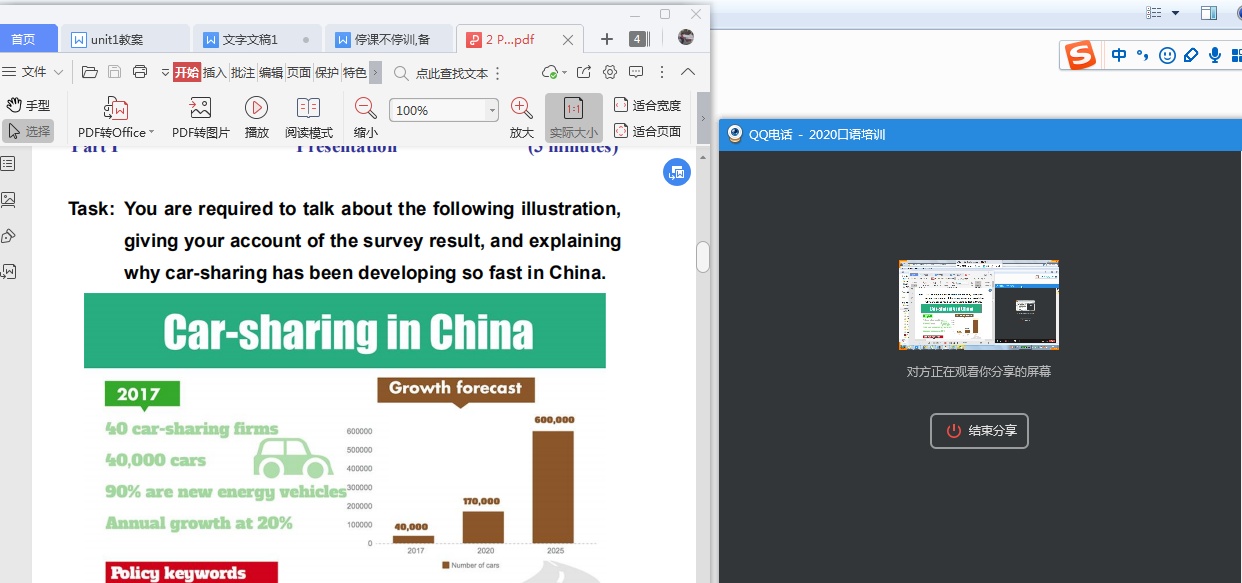The image size is (1242, 583).
Task: Toggle the Sogou microphone voice input
Action: pyautogui.click(x=1215, y=55)
